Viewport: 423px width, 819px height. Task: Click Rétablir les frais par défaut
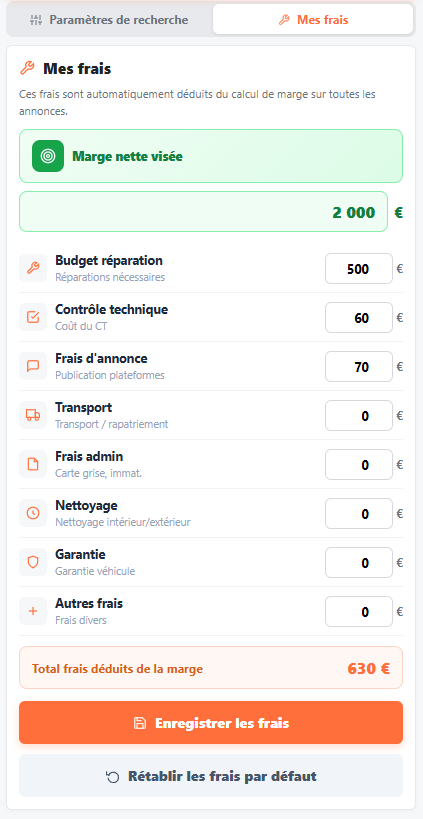click(211, 776)
